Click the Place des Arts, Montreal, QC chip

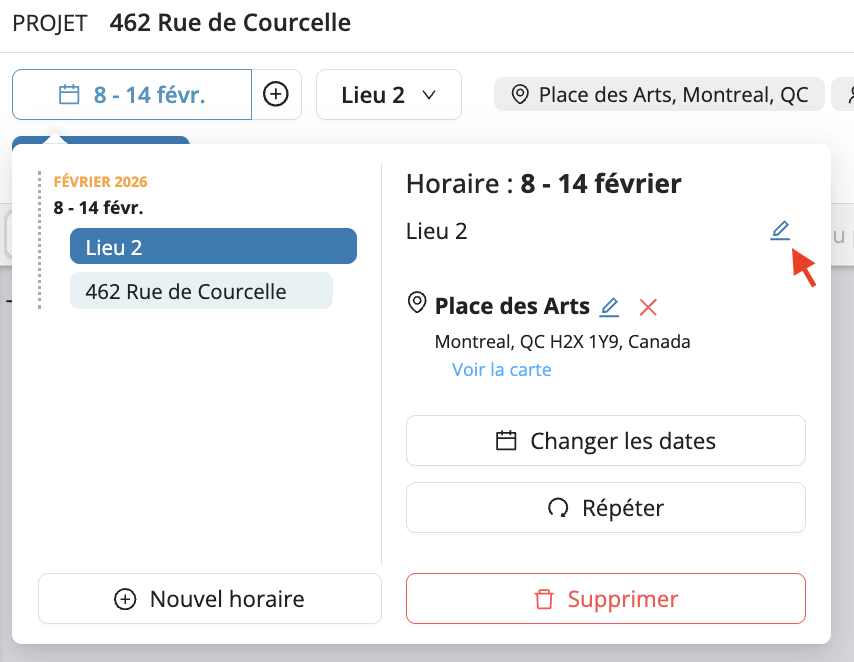coord(659,95)
